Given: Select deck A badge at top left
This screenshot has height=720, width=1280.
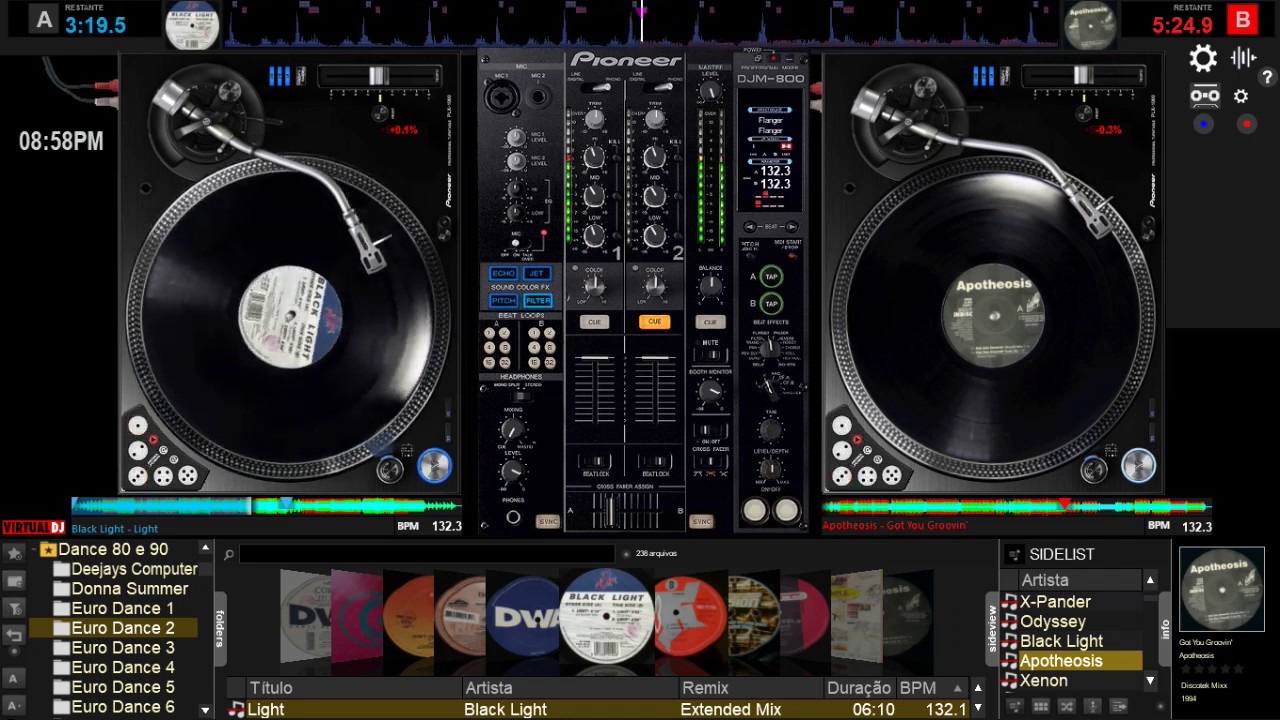Looking at the screenshot, I should tap(43, 19).
